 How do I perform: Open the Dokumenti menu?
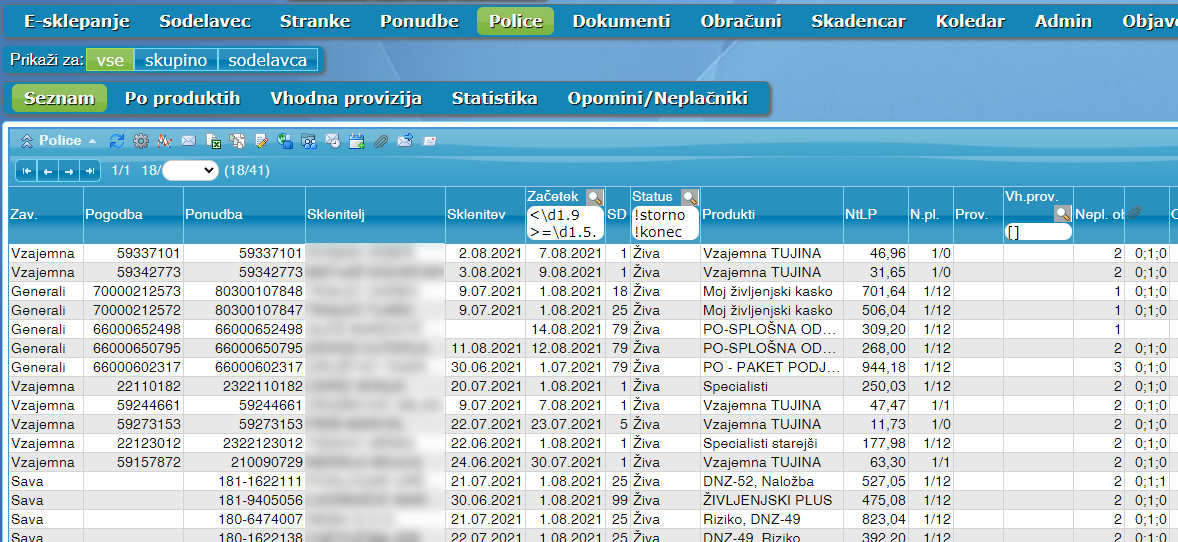click(621, 21)
